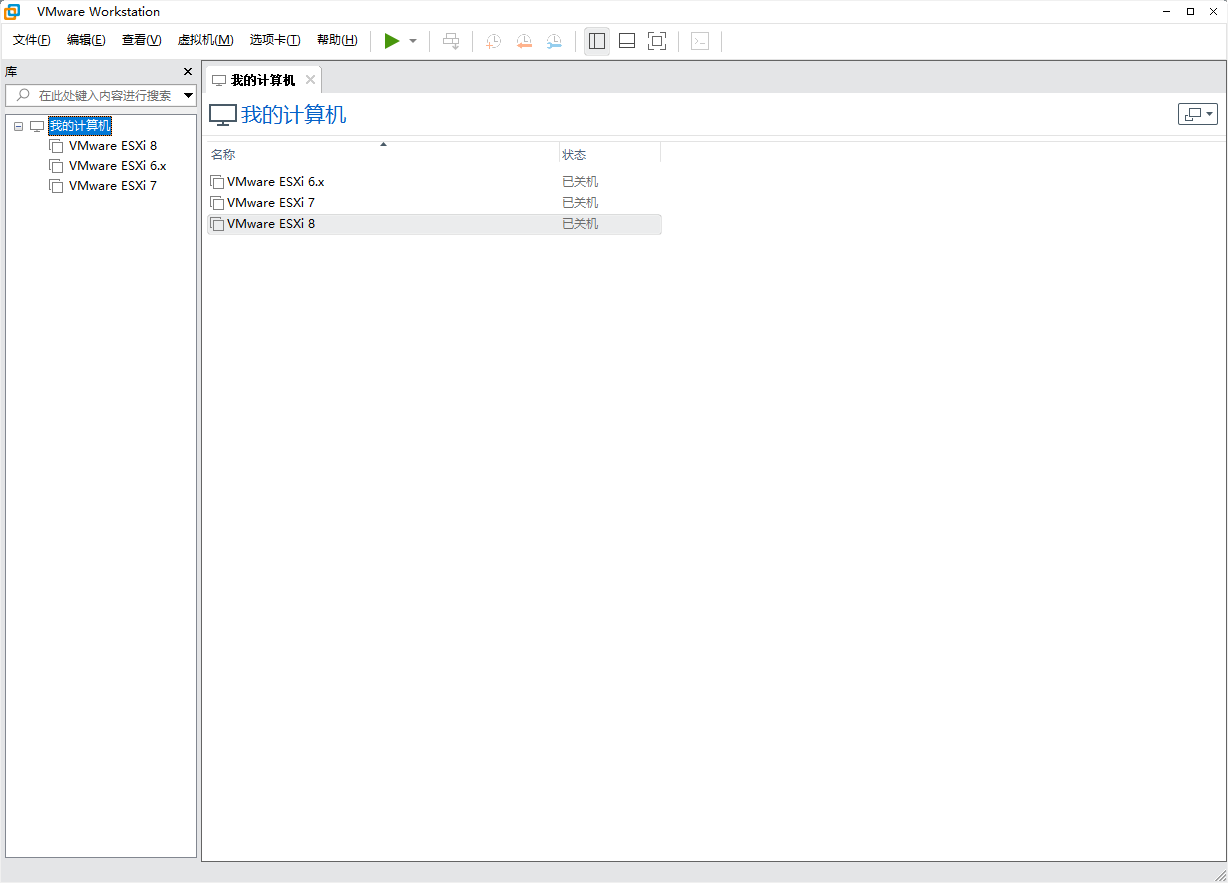1228x883 pixels.
Task: Open the 虚拟机 menu
Action: point(205,40)
